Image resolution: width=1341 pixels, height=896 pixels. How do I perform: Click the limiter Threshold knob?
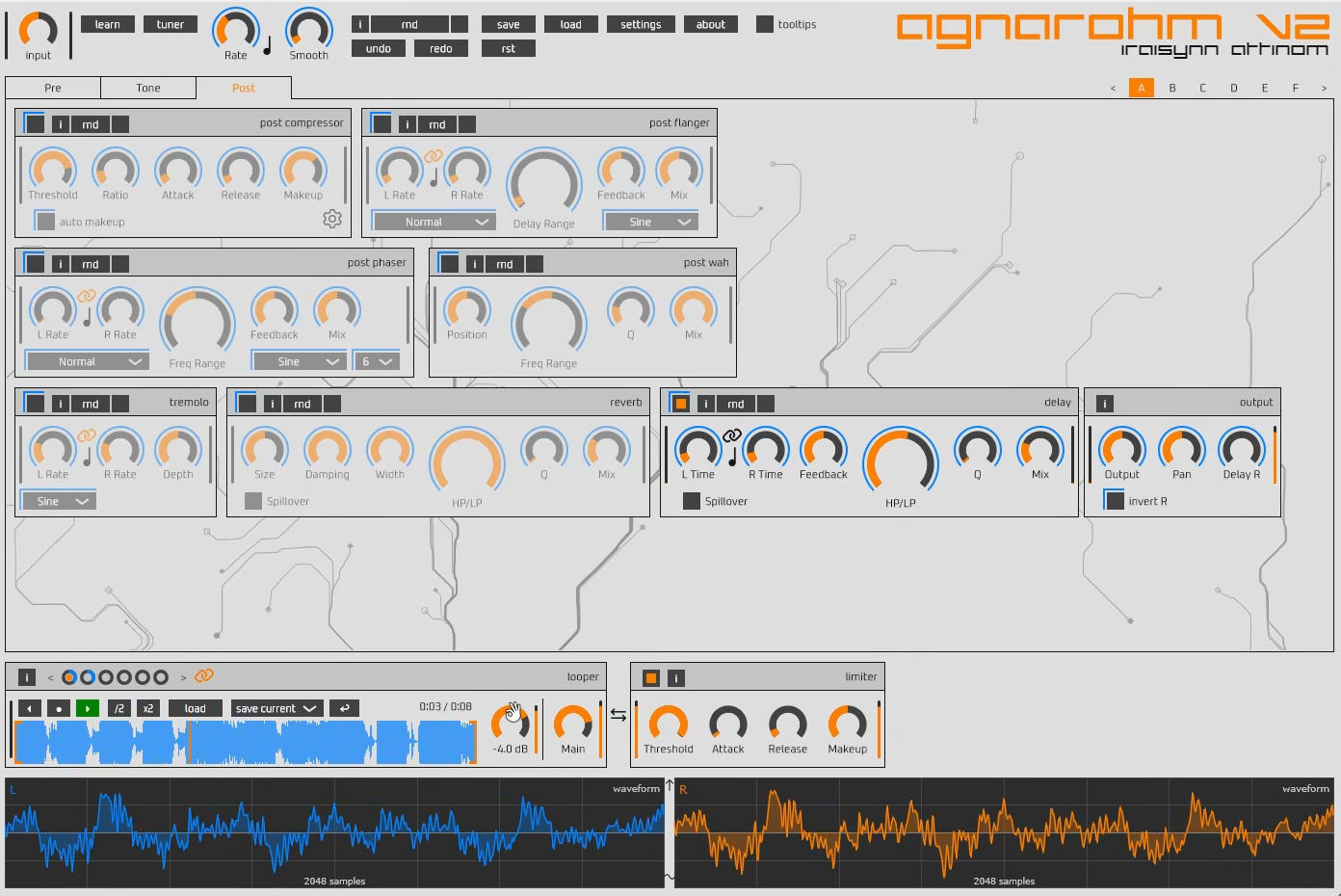668,724
